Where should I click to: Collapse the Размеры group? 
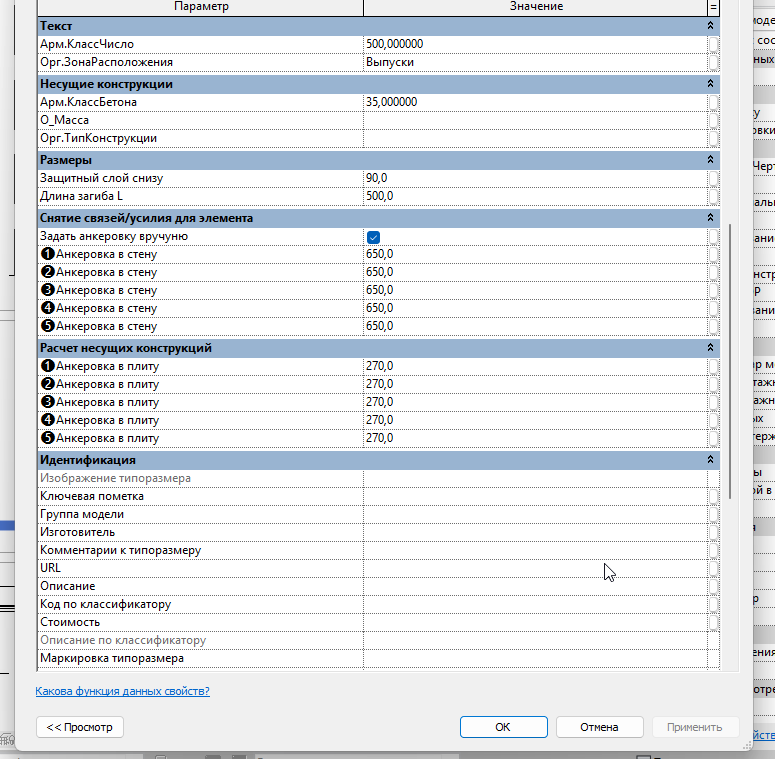tap(710, 160)
